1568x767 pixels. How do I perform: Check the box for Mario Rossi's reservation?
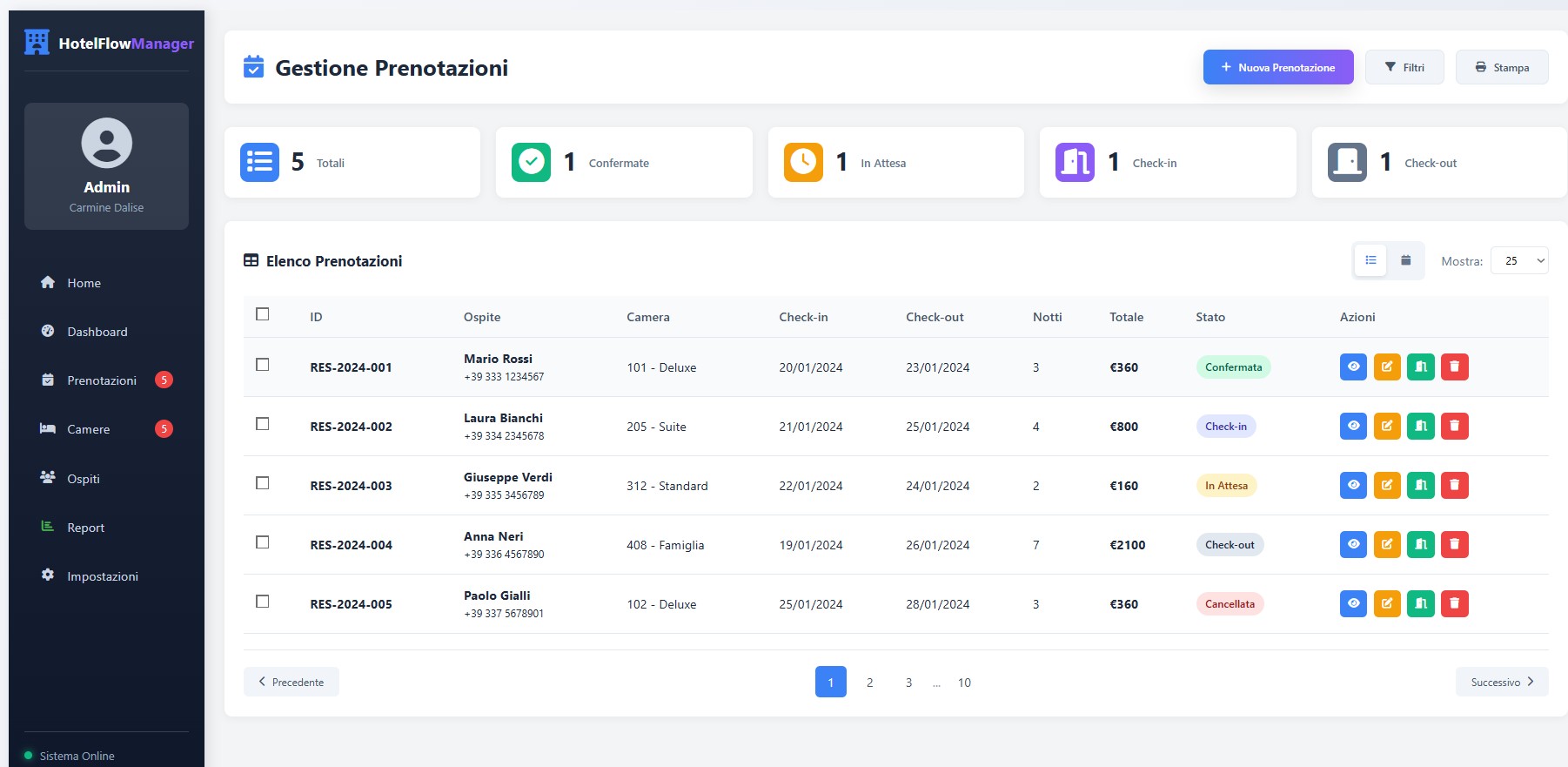click(262, 365)
